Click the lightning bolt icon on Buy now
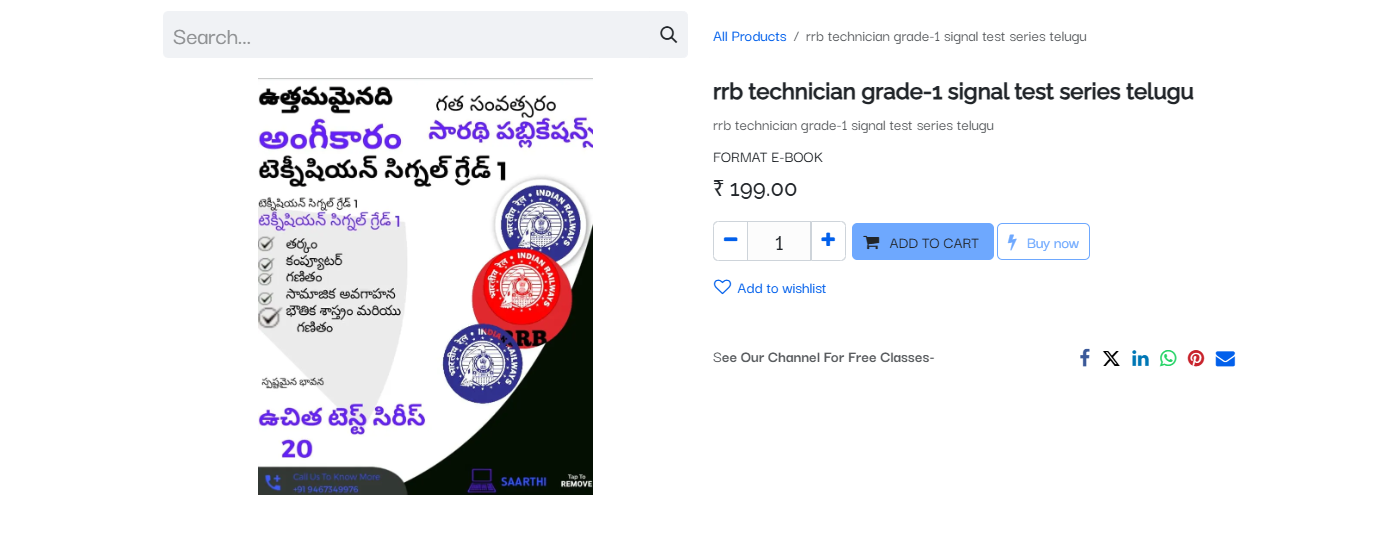Image resolution: width=1387 pixels, height=536 pixels. coord(1012,242)
